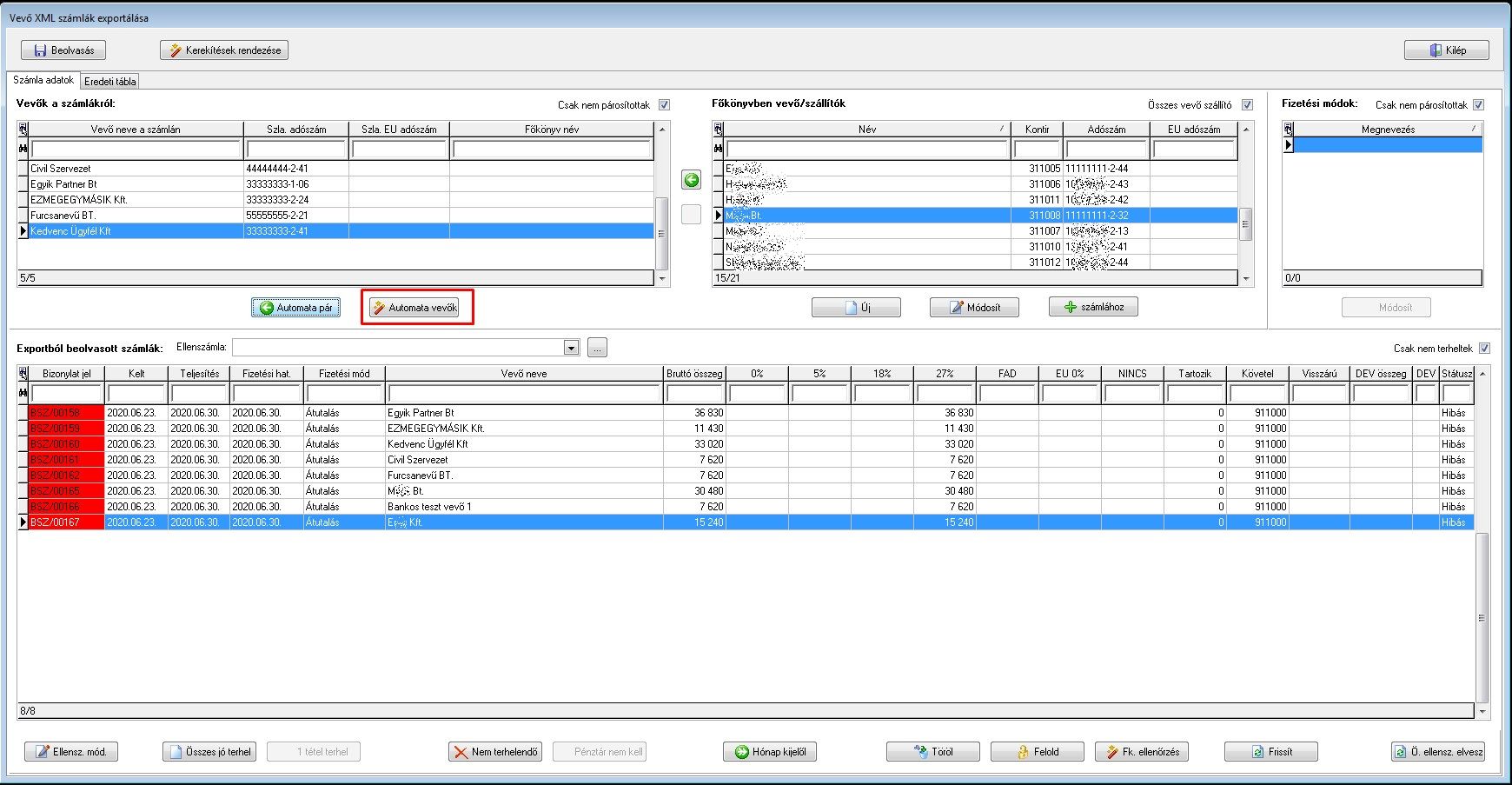This screenshot has height=785, width=1512.
Task: Click binoculars filter icon in Főkönyvben table
Action: pyautogui.click(x=718, y=150)
